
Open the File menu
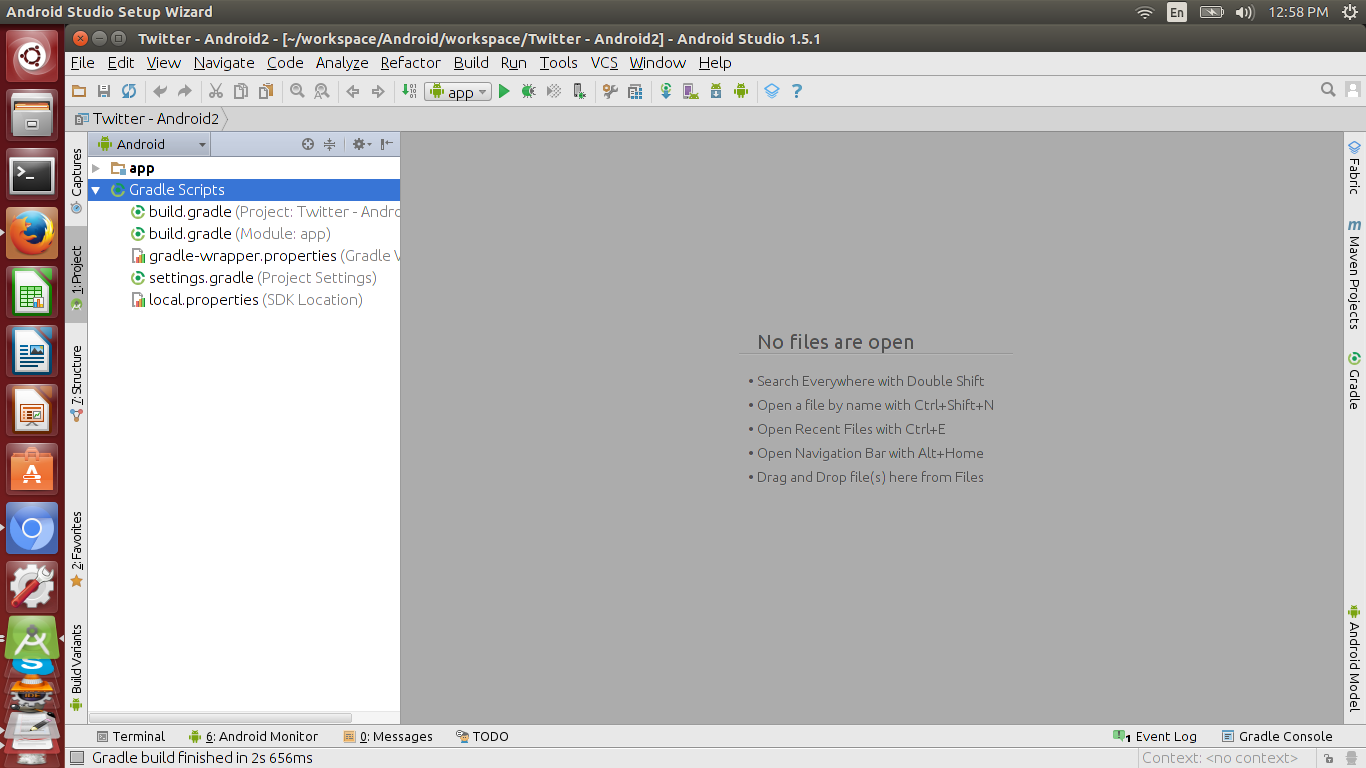83,62
